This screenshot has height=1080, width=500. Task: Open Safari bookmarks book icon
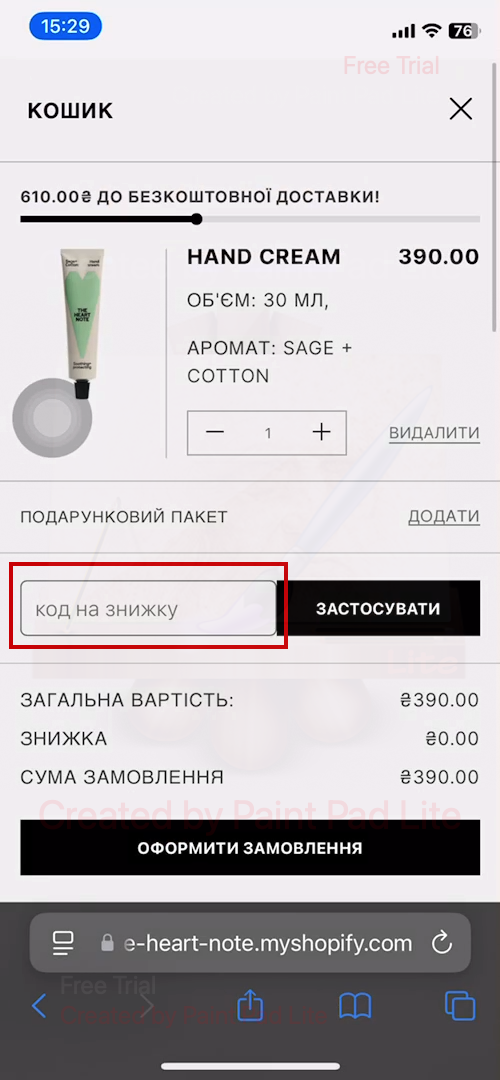355,1006
